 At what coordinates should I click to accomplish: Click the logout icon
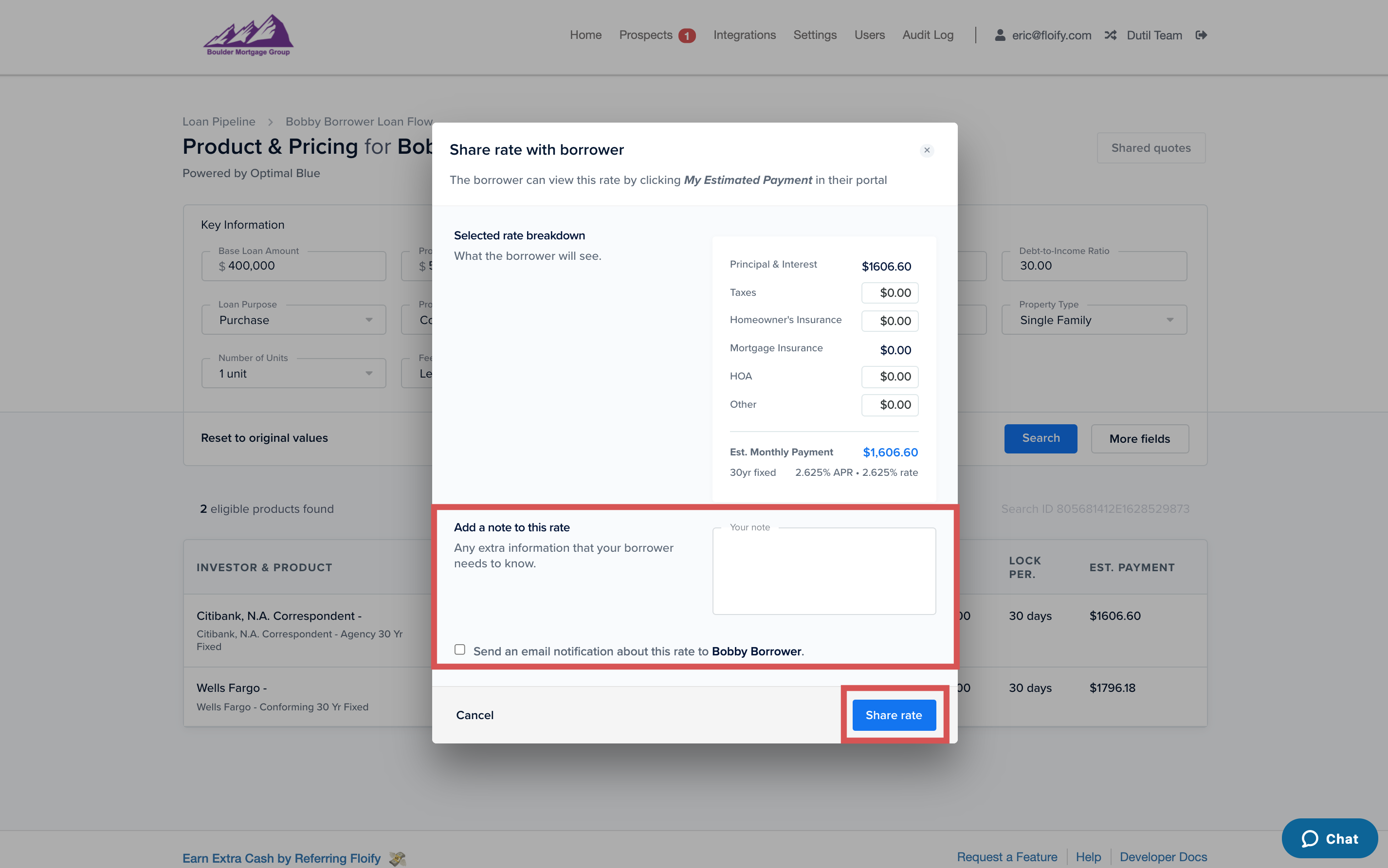(x=1201, y=35)
